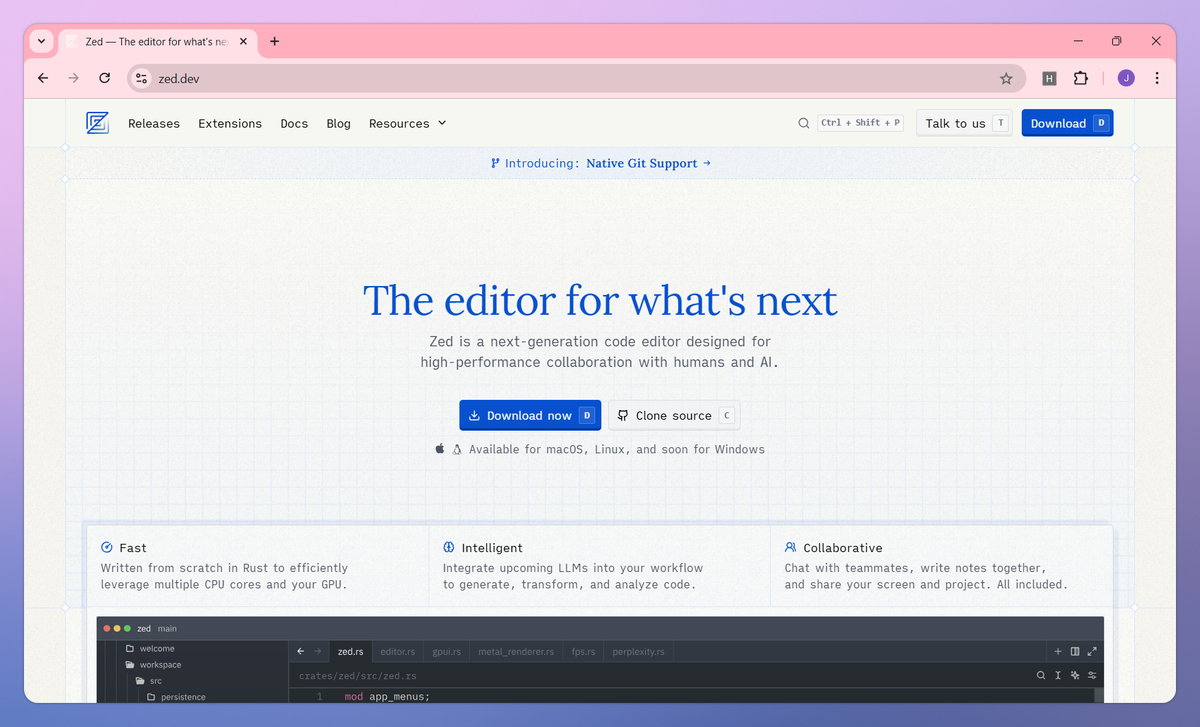Click the Clone source button
1200x727 pixels.
pyautogui.click(x=674, y=415)
